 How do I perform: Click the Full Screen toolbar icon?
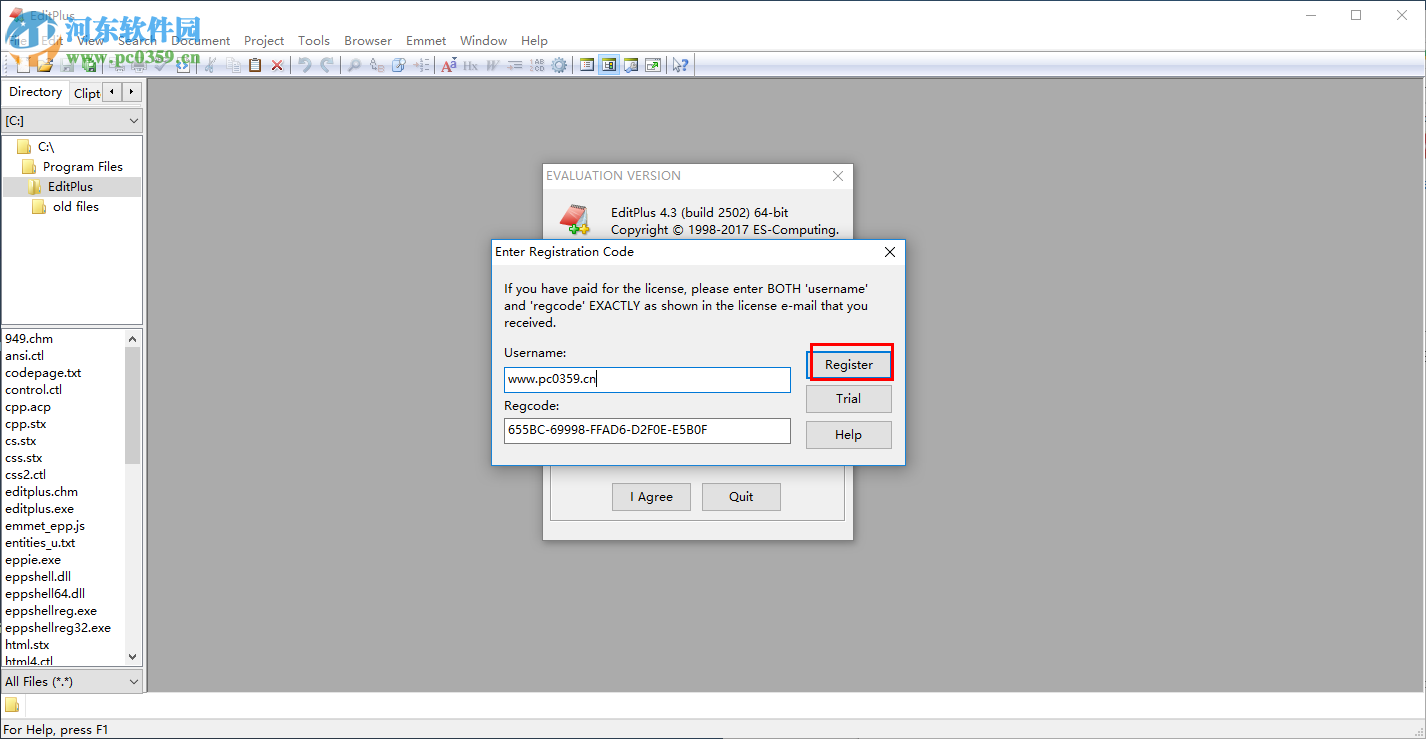pyautogui.click(x=653, y=65)
